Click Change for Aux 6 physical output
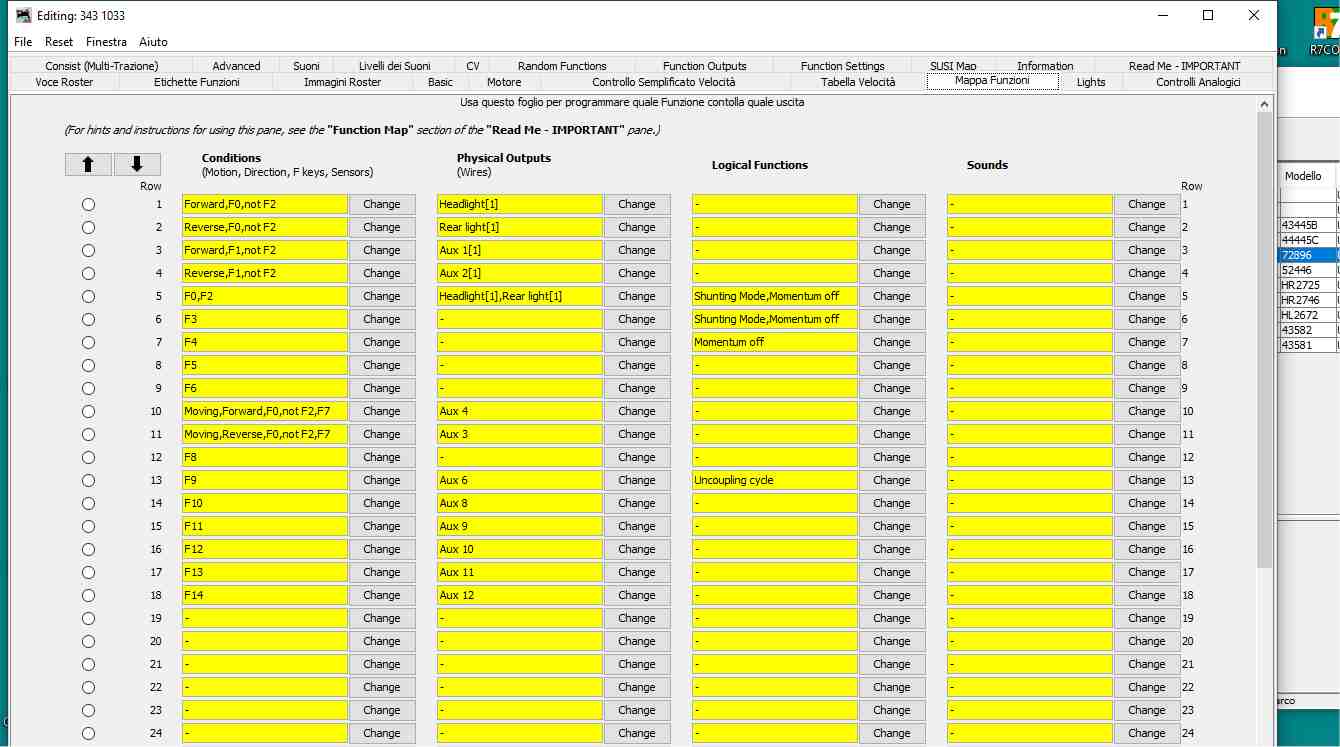The image size is (1340, 747). click(636, 480)
